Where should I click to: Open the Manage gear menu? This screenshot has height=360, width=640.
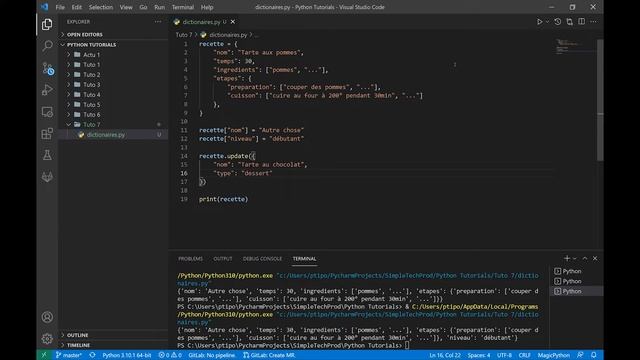tap(47, 338)
